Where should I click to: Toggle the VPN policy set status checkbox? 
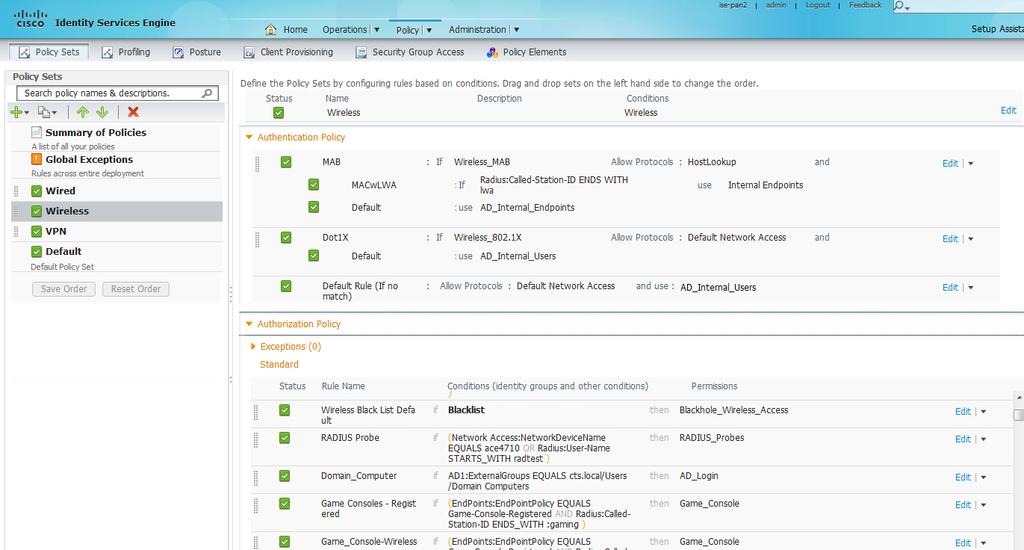click(37, 232)
